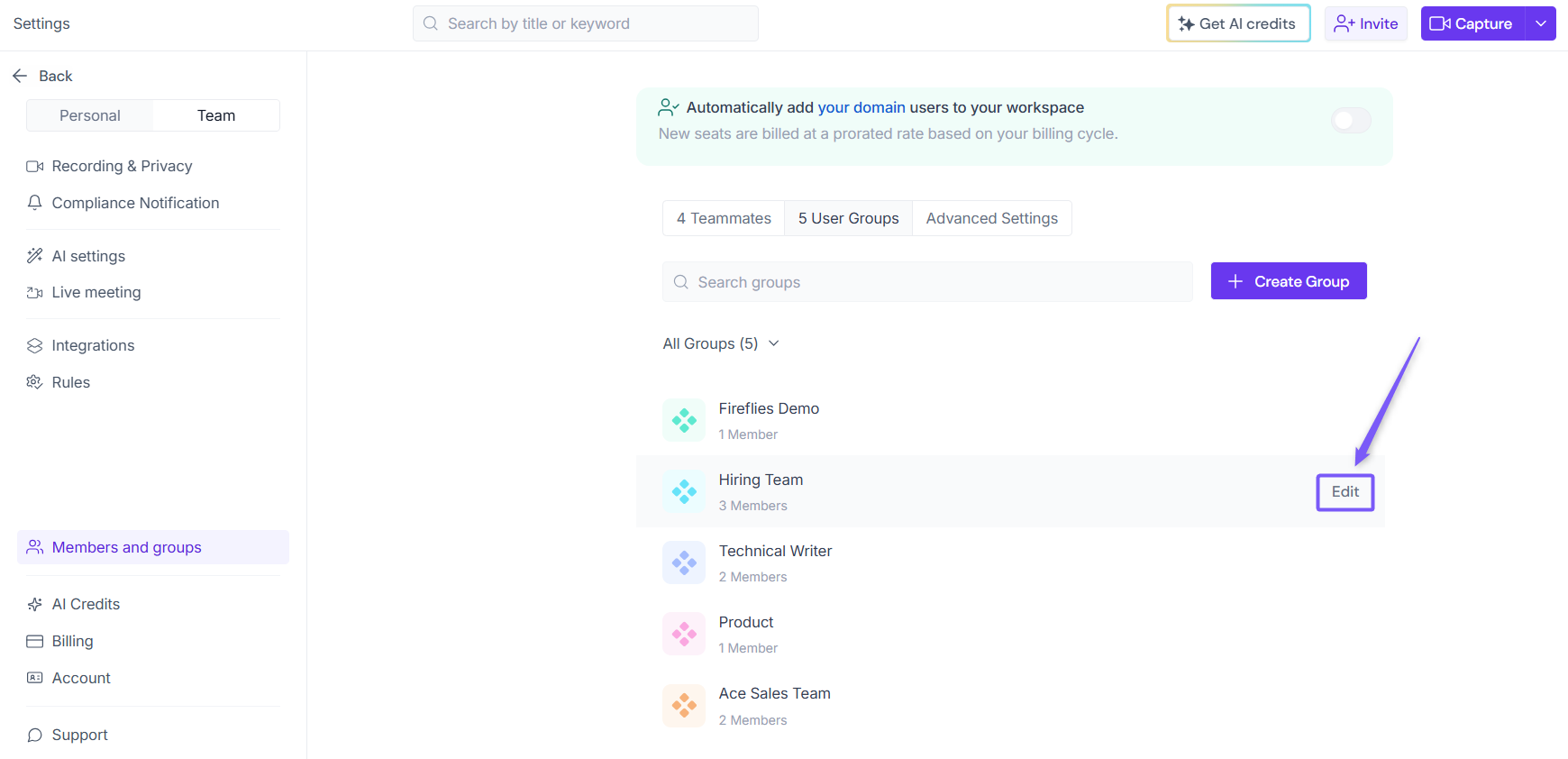1568x759 pixels.
Task: Toggle auto-add domain users switch
Action: tap(1351, 120)
